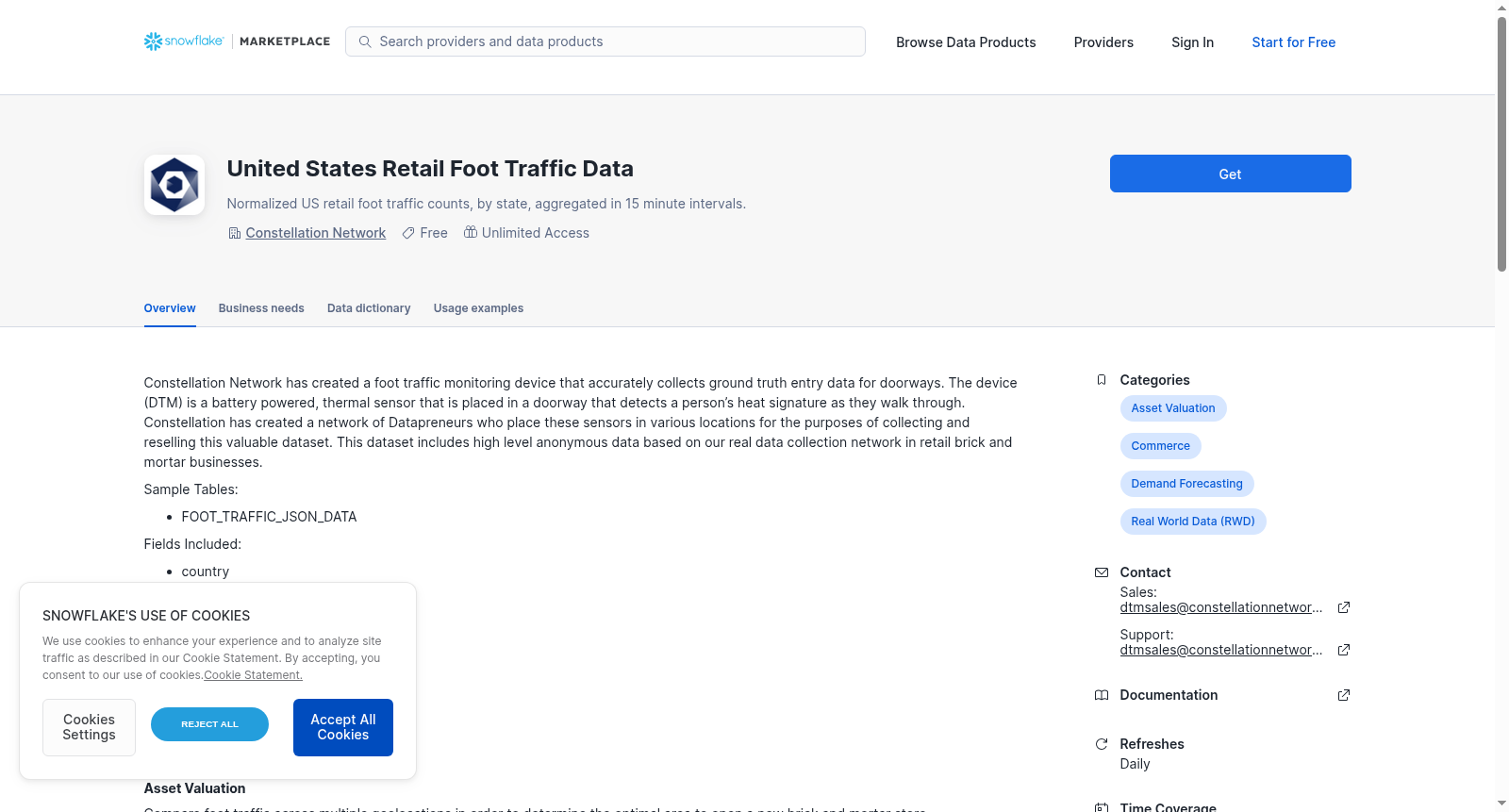Search providers and data products field
The width and height of the screenshot is (1509, 812).
[x=605, y=41]
